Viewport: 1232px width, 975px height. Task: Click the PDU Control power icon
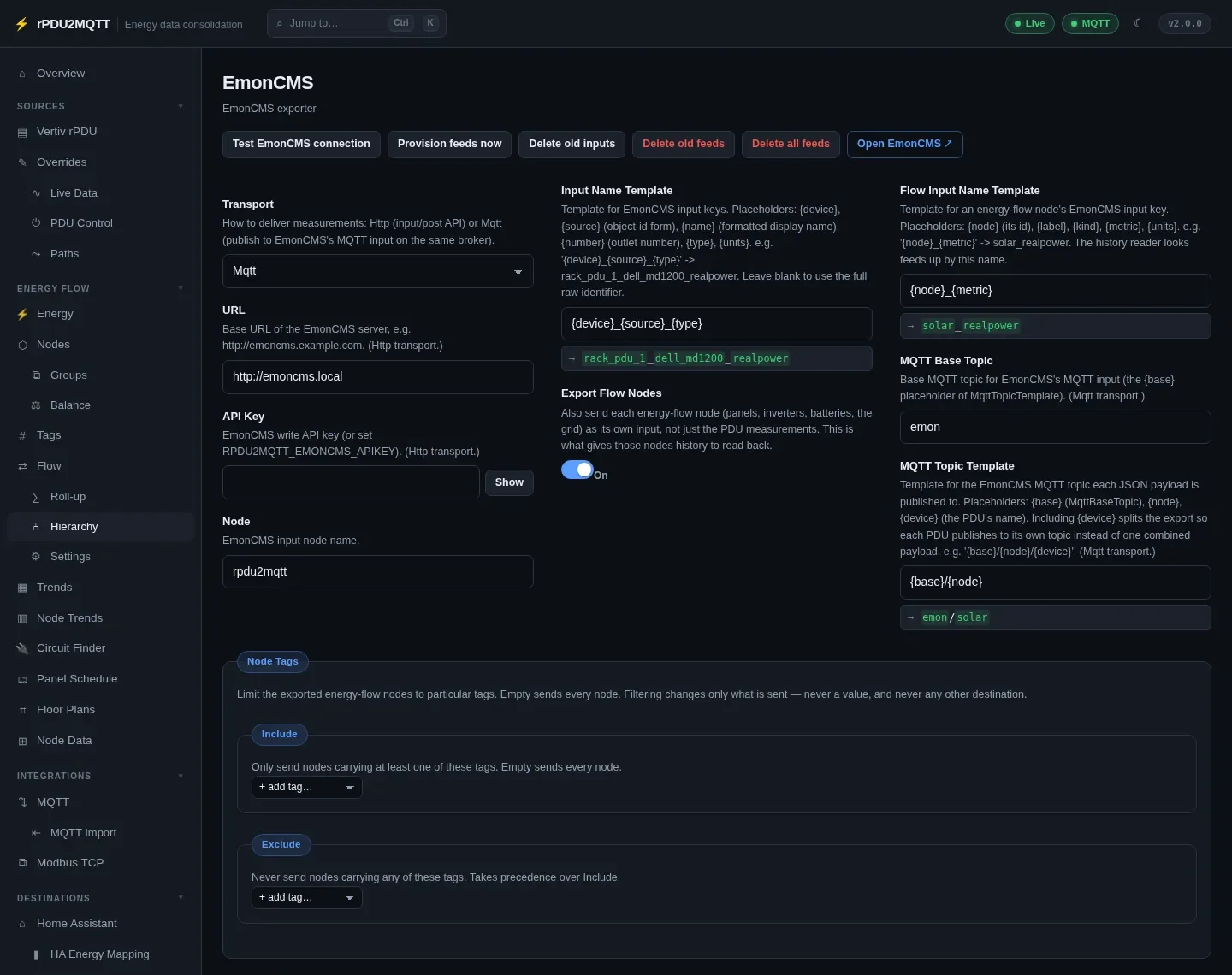tap(36, 223)
